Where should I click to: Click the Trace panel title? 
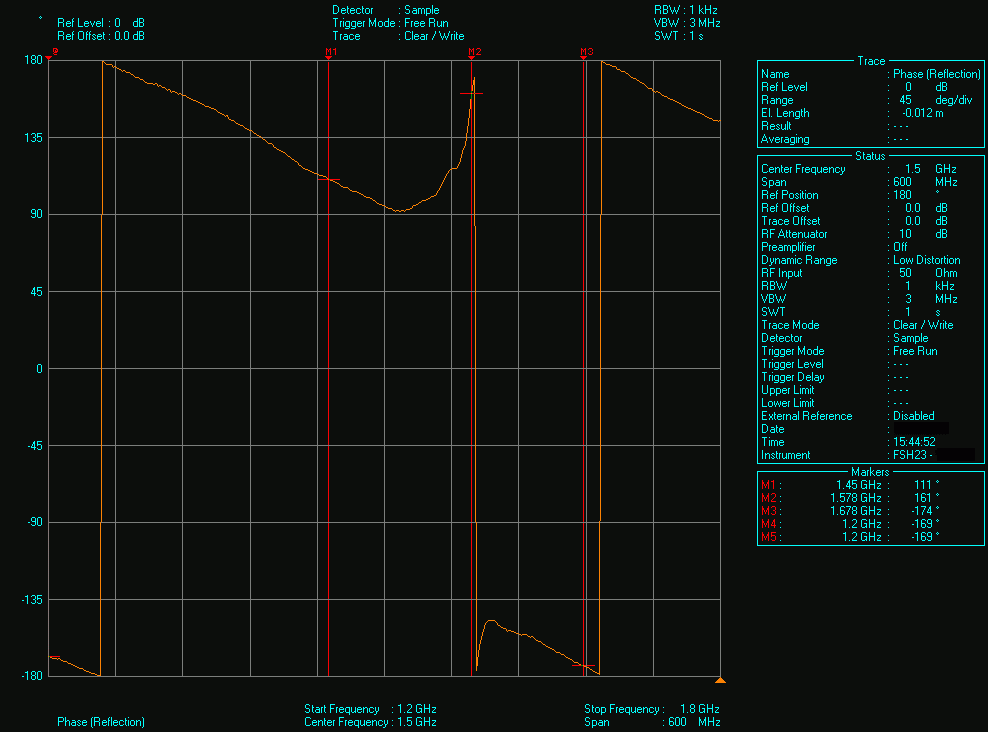871,61
